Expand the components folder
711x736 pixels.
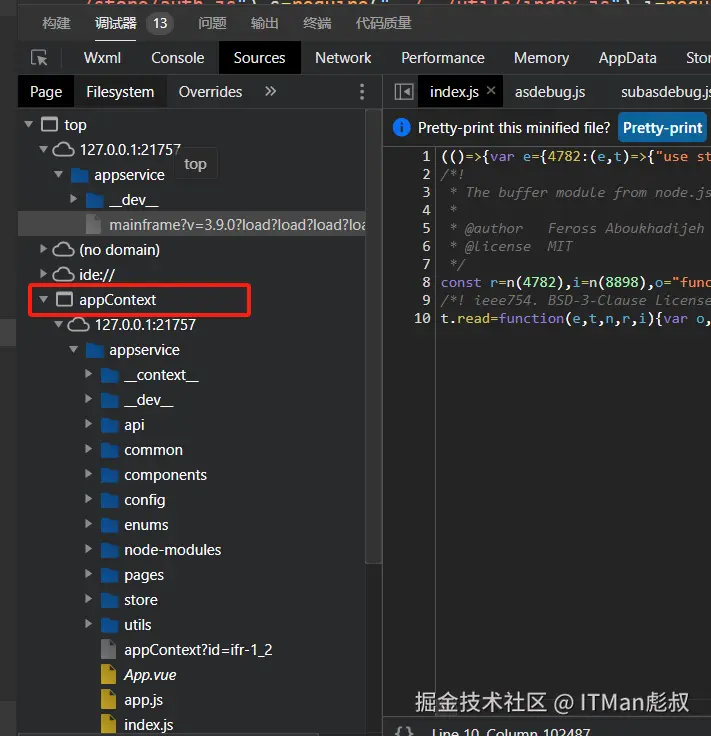[88, 474]
